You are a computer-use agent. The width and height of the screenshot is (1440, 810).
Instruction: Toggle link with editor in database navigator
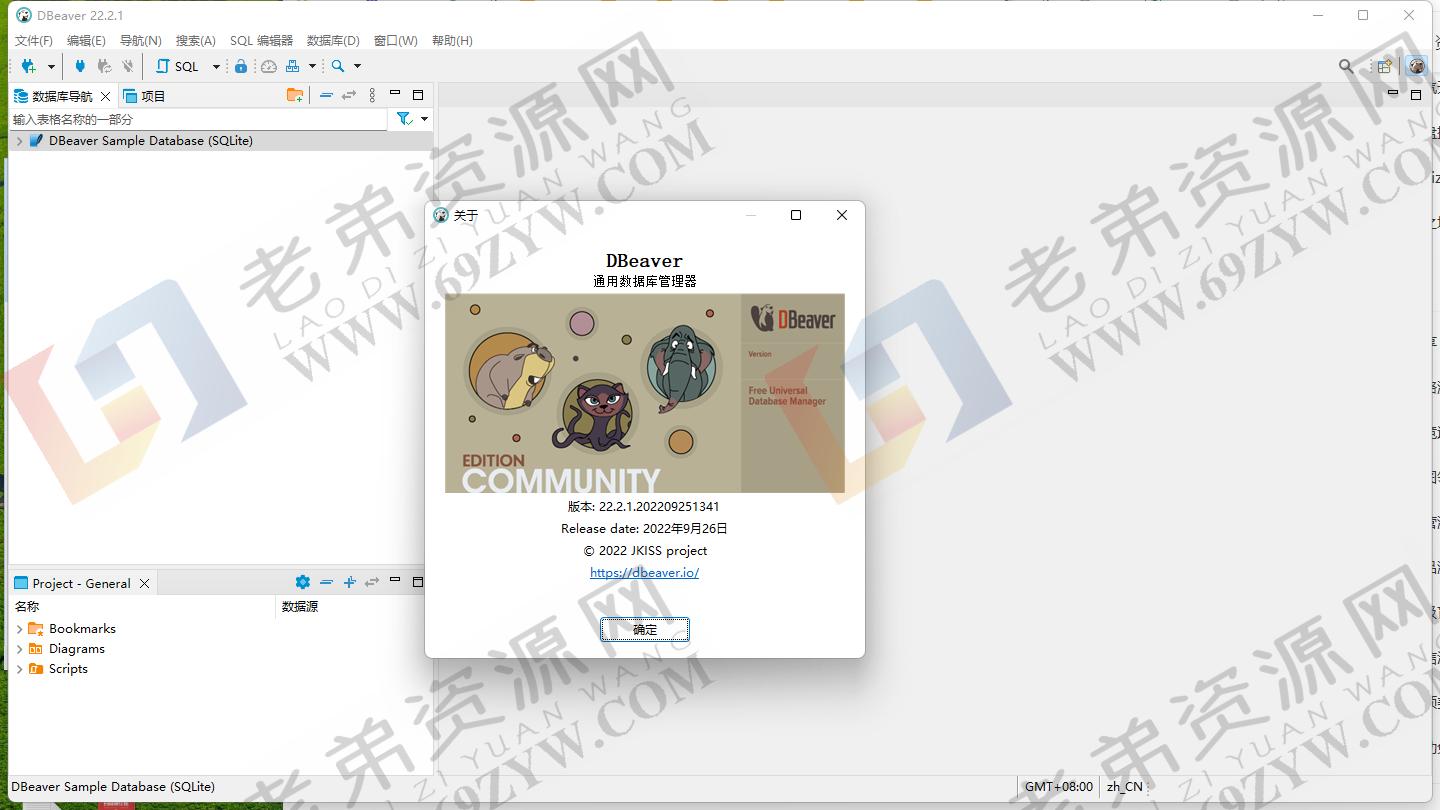[x=348, y=96]
